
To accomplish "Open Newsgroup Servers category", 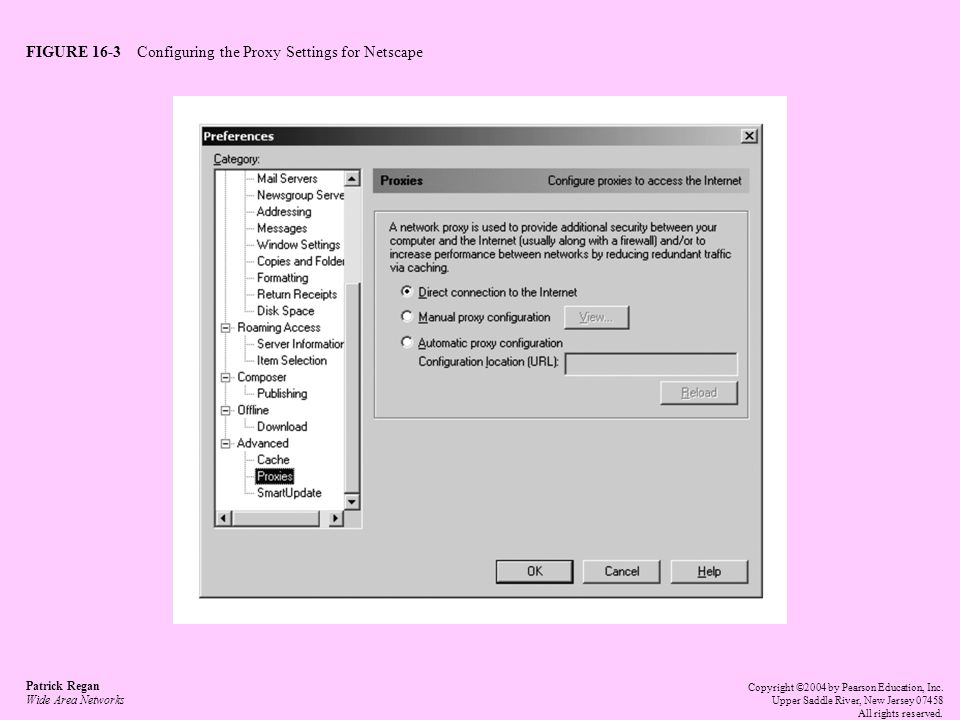I will [x=300, y=195].
